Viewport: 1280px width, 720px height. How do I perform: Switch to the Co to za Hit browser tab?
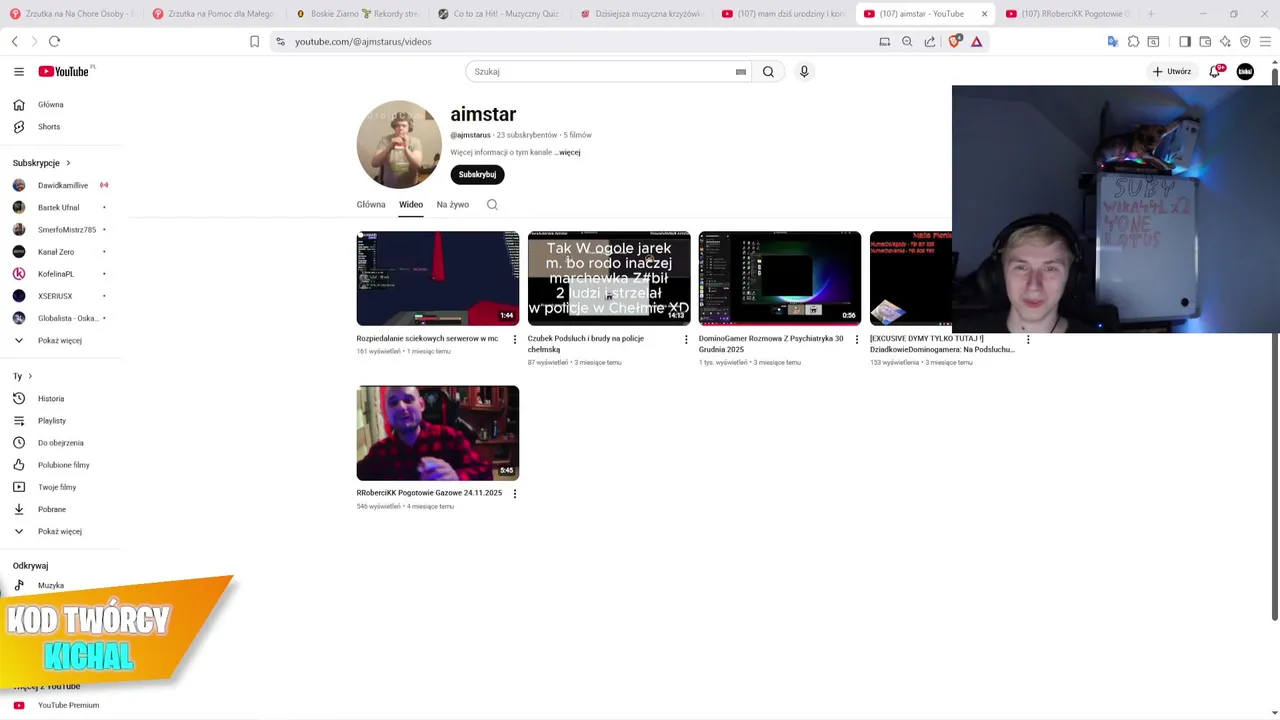point(500,14)
